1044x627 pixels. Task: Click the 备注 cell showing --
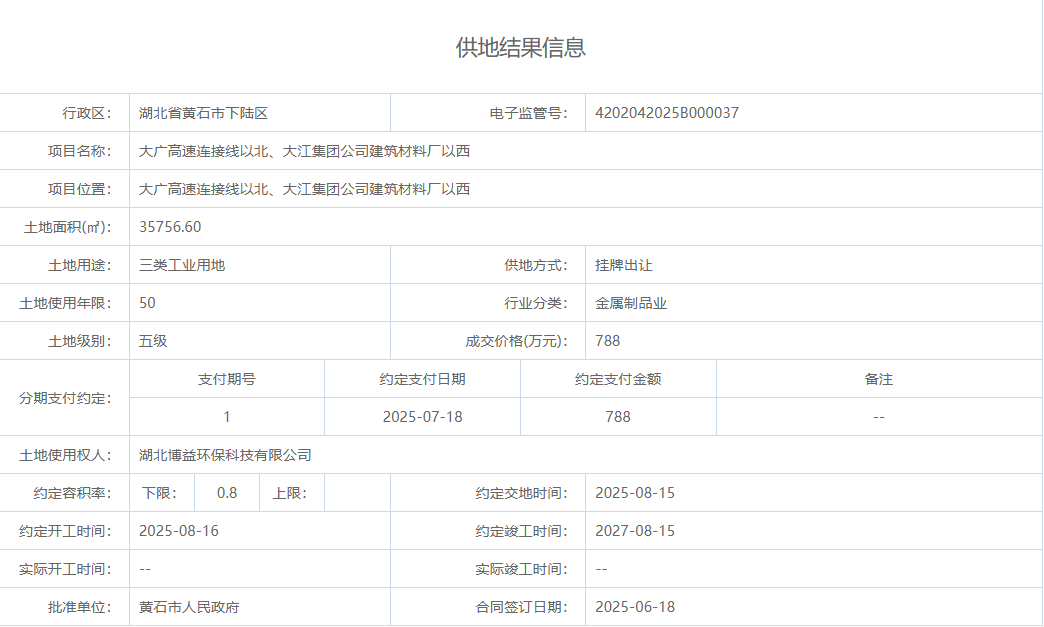[879, 417]
